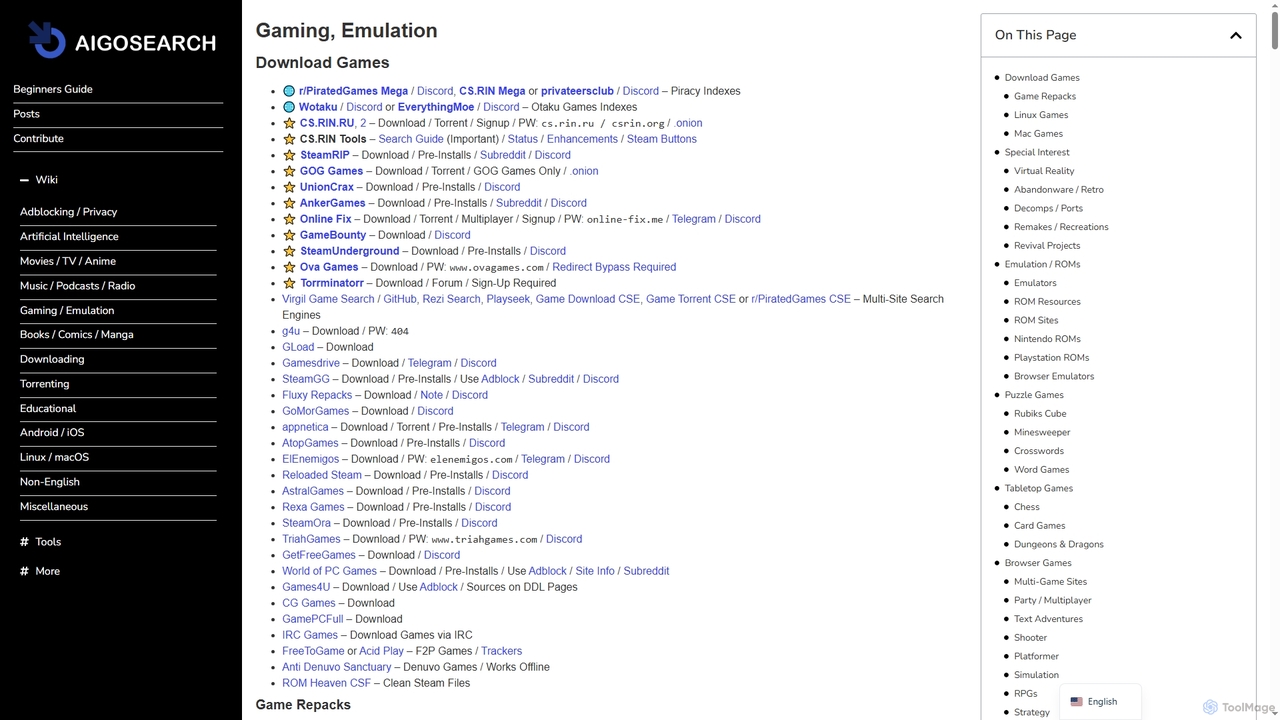This screenshot has height=720, width=1280.
Task: Open the Torrenting wiki page
Action: pos(45,384)
